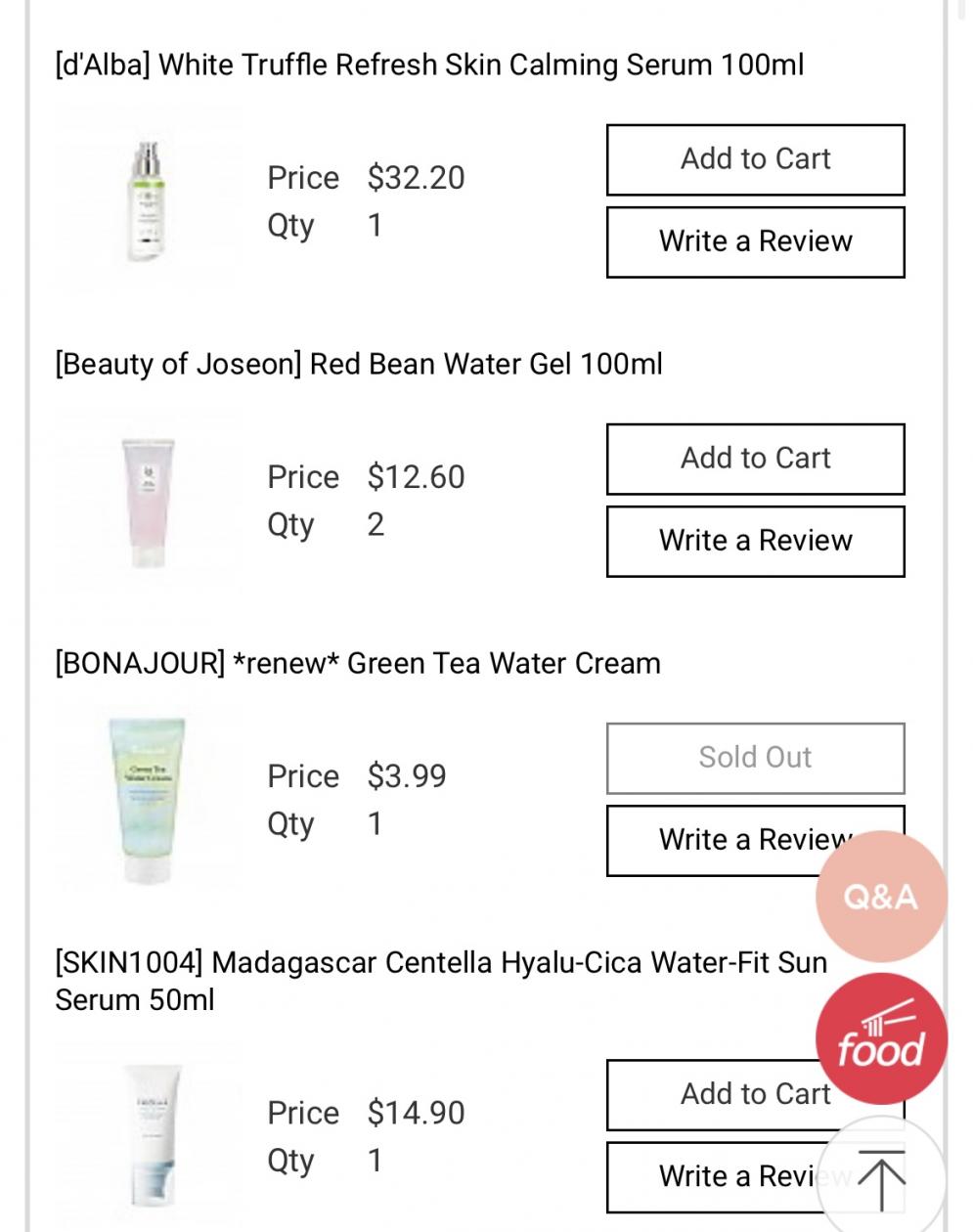Open d'Alba White Truffle serum product image
Screen dimensions: 973x1232
pyautogui.click(x=148, y=202)
